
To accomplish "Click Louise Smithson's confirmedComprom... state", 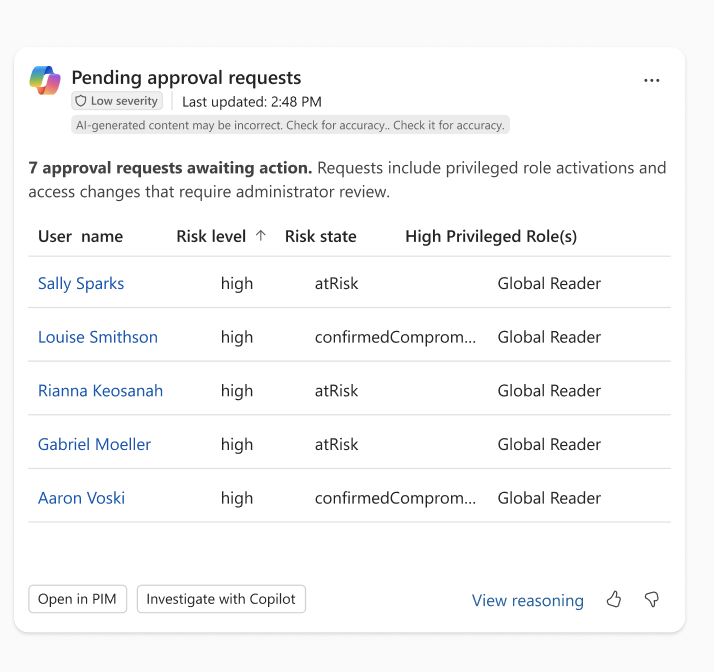I will (395, 337).
